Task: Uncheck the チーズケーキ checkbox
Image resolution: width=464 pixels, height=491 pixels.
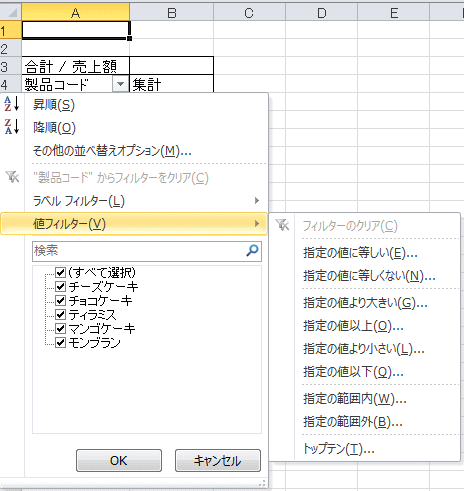Action: tap(60, 286)
